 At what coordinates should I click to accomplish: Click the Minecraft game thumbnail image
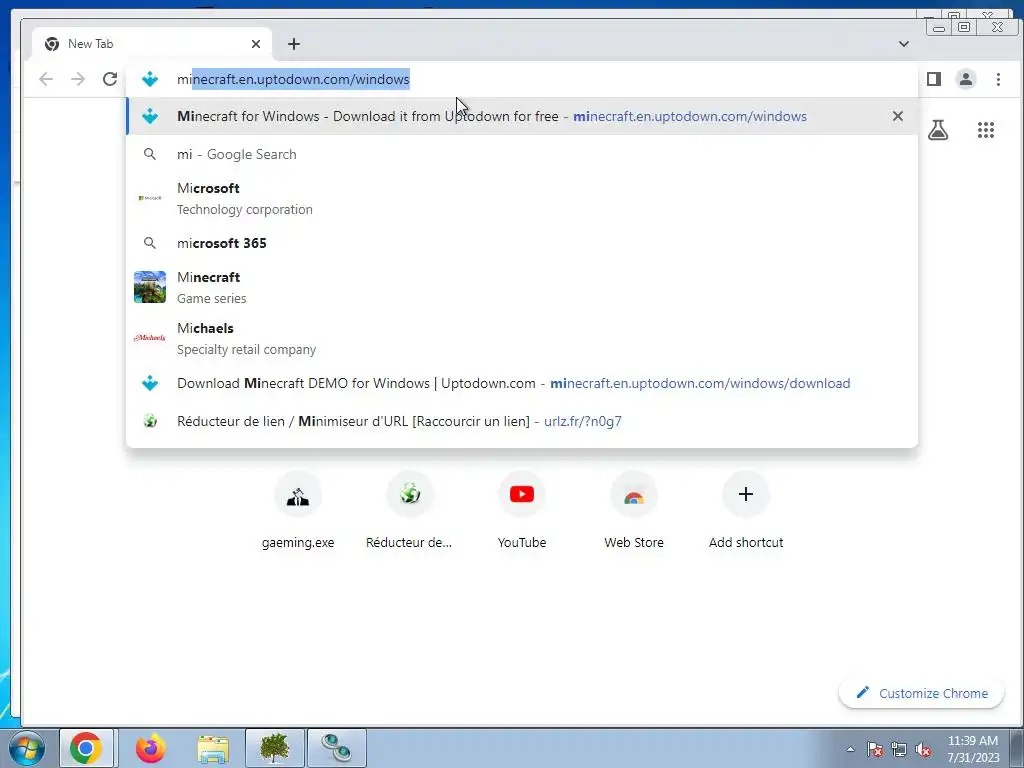pyautogui.click(x=150, y=287)
